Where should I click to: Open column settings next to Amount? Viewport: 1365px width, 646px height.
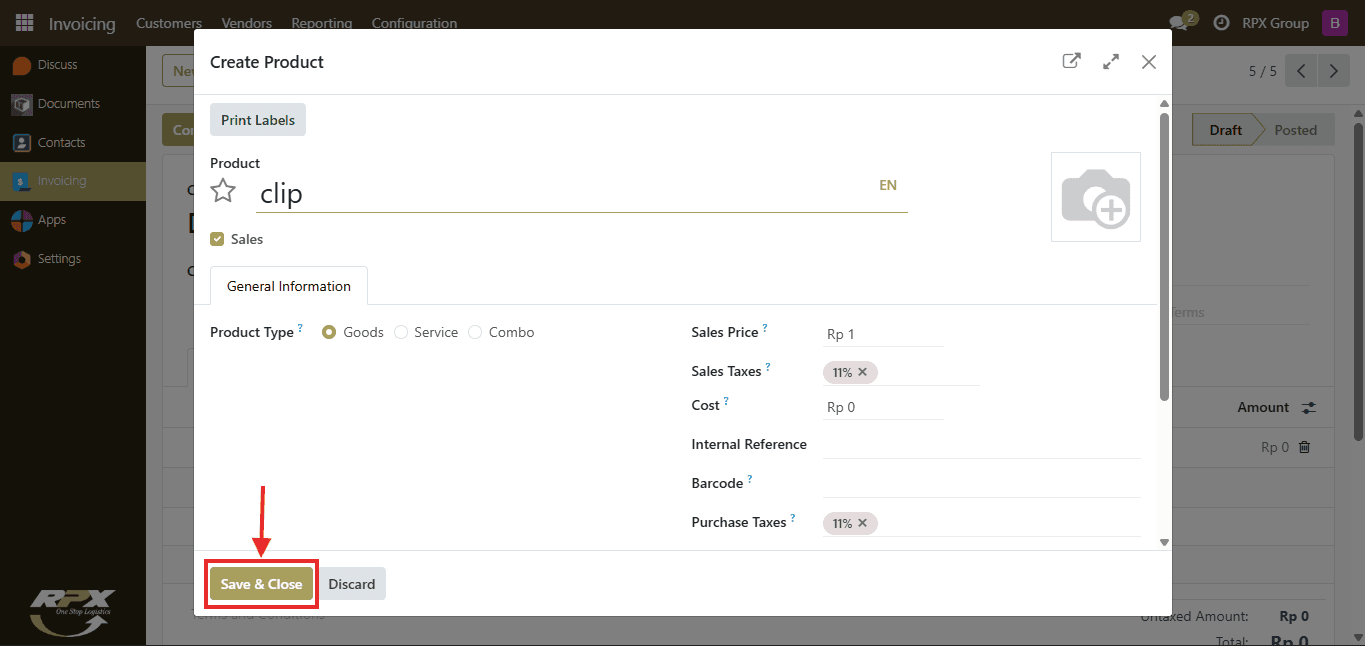(1309, 408)
